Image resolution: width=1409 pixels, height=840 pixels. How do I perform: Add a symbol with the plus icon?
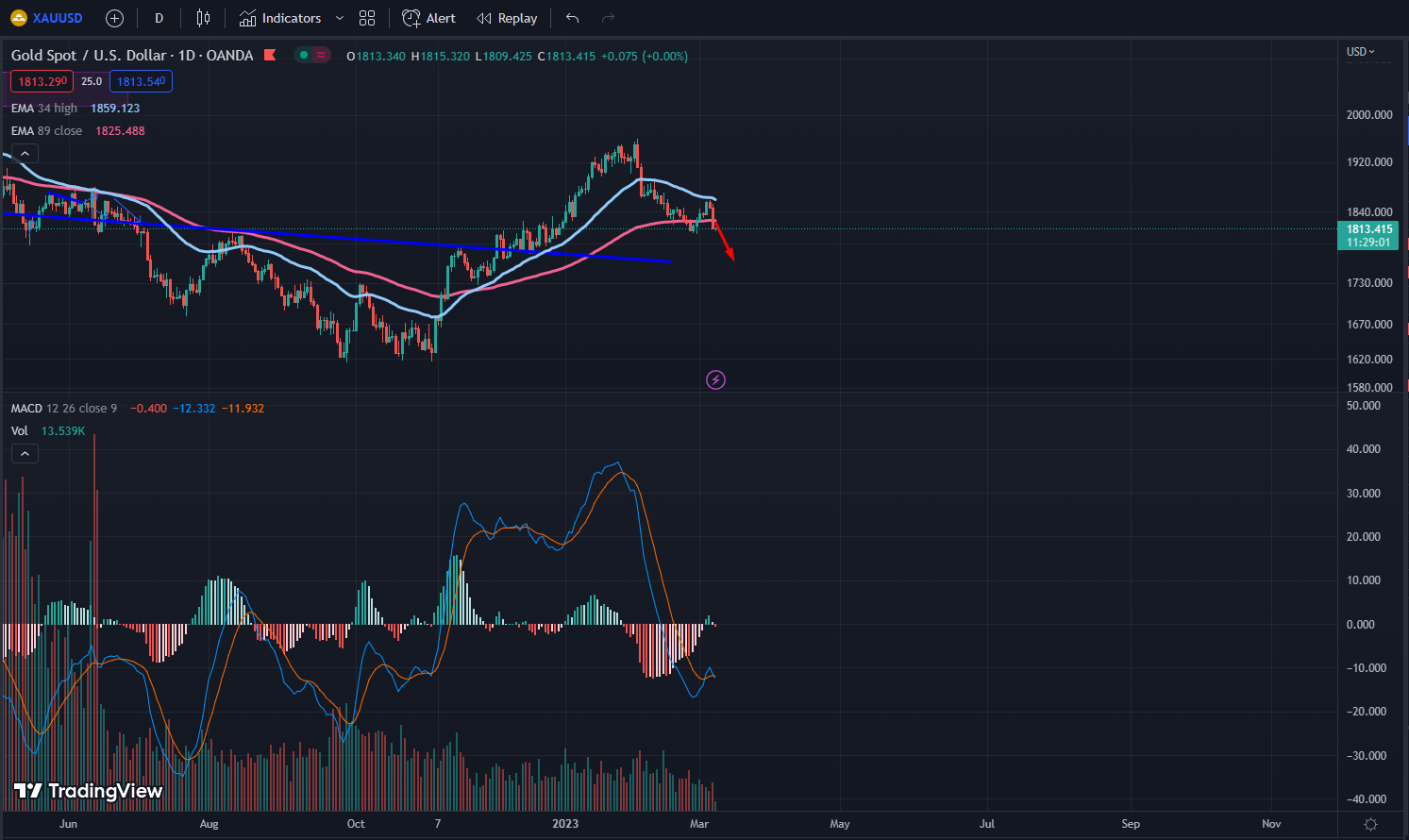coord(113,17)
